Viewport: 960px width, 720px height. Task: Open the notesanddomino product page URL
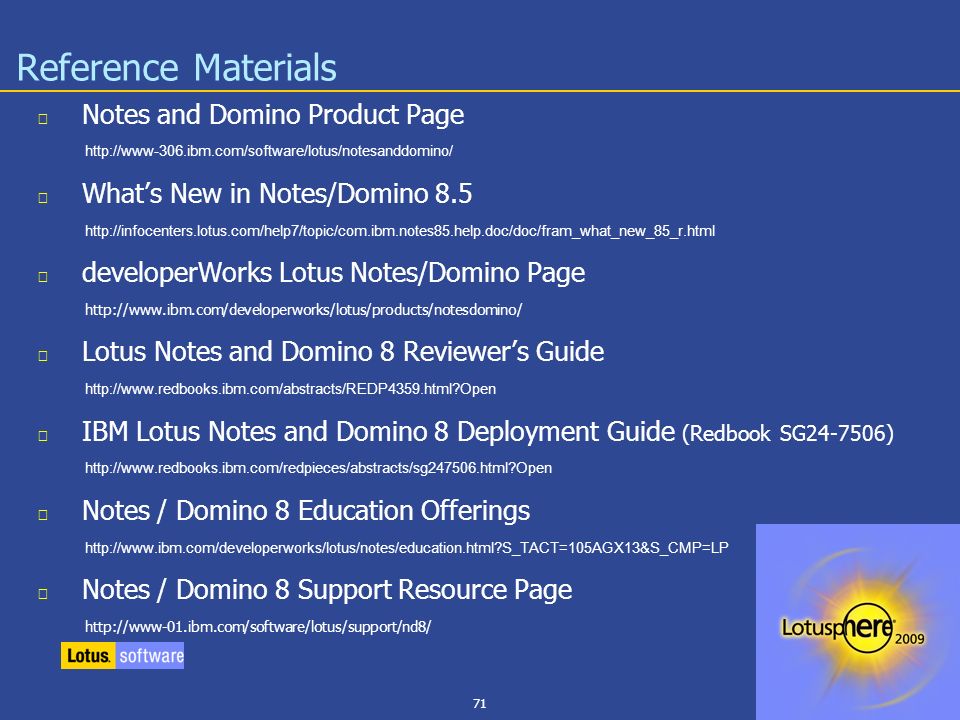[269, 151]
